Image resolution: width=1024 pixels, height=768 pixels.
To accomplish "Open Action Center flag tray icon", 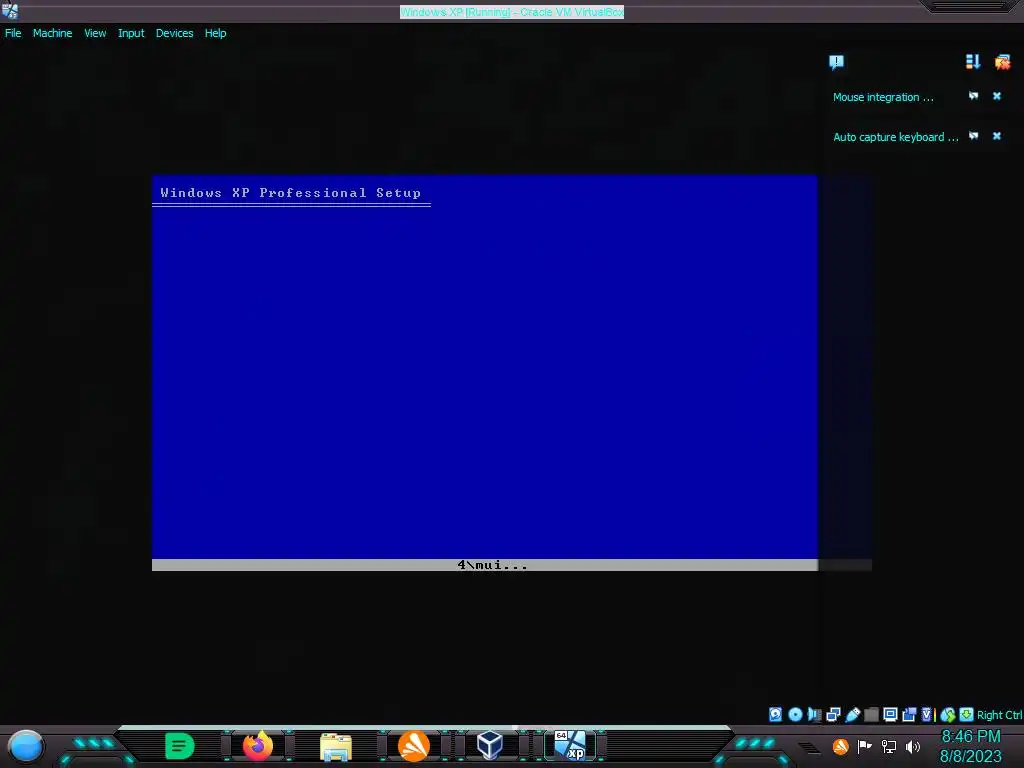I will pyautogui.click(x=865, y=746).
